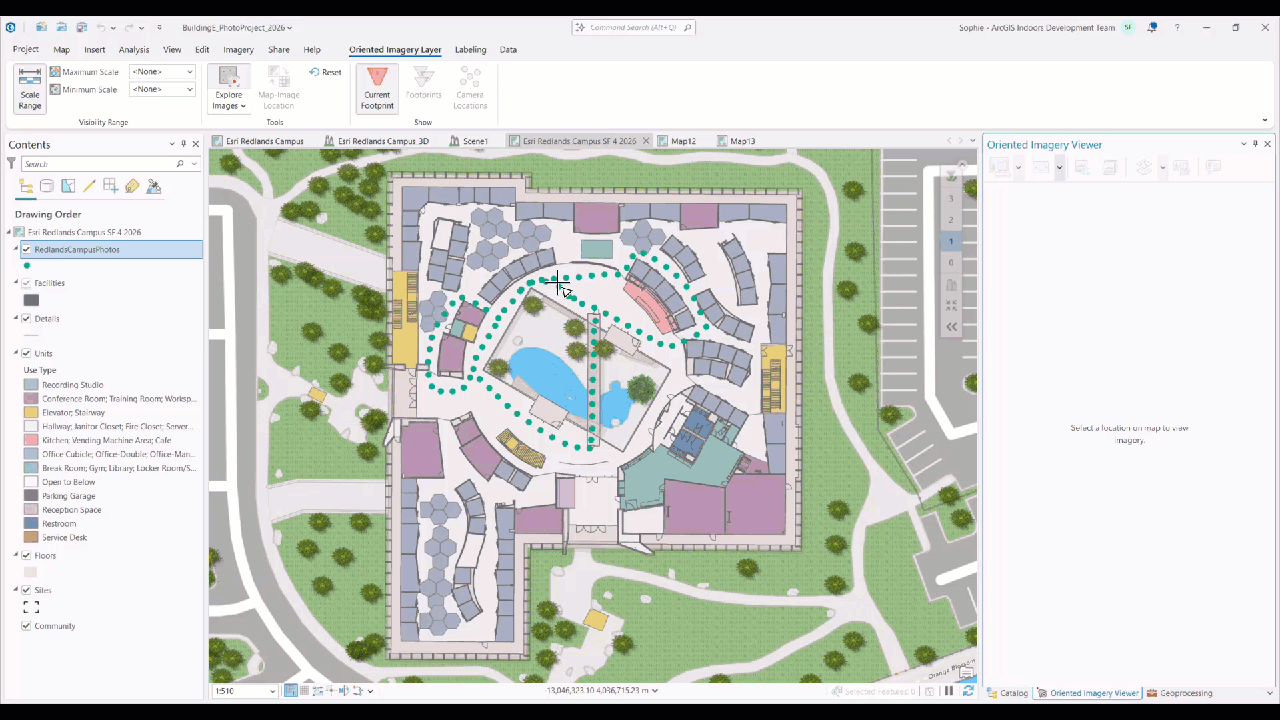Open the Analysis ribbon tab
This screenshot has width=1280, height=720.
coord(134,49)
